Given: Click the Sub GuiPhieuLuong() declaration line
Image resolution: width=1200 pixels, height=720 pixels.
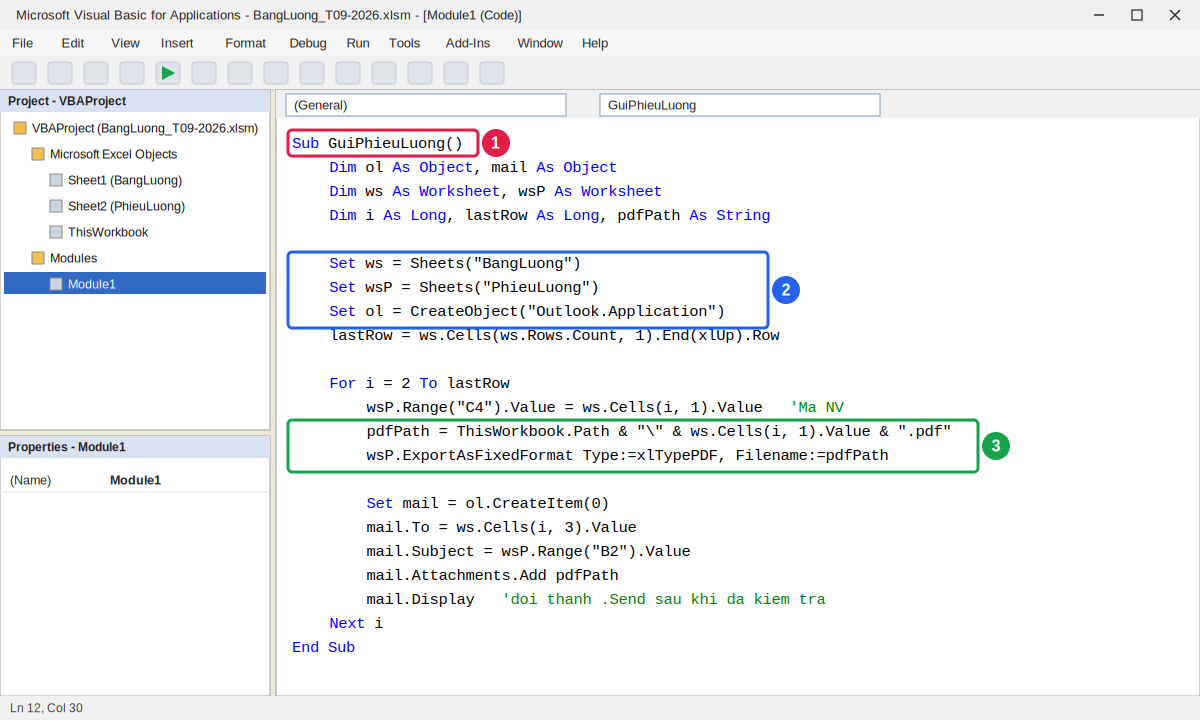Looking at the screenshot, I should pos(378,144).
